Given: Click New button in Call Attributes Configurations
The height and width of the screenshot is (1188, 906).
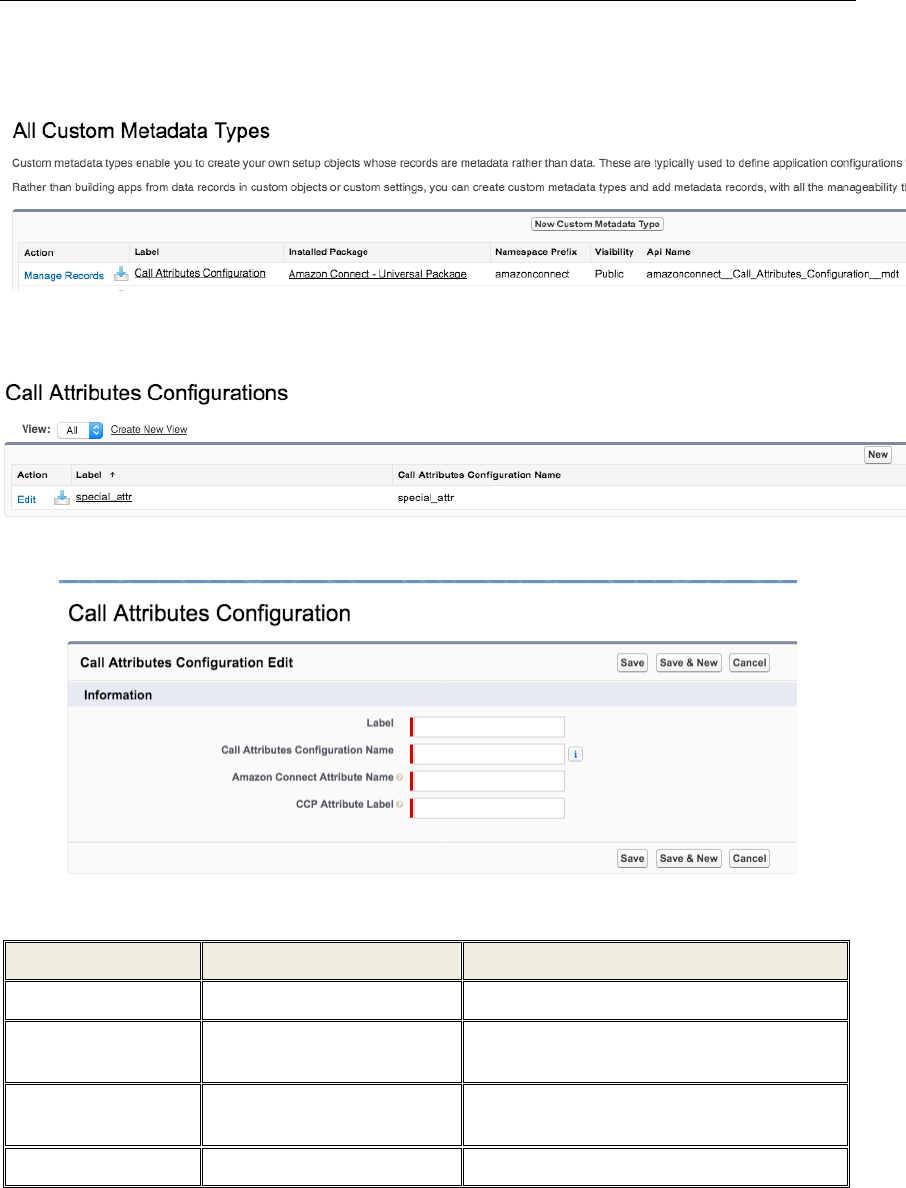Looking at the screenshot, I should [877, 454].
